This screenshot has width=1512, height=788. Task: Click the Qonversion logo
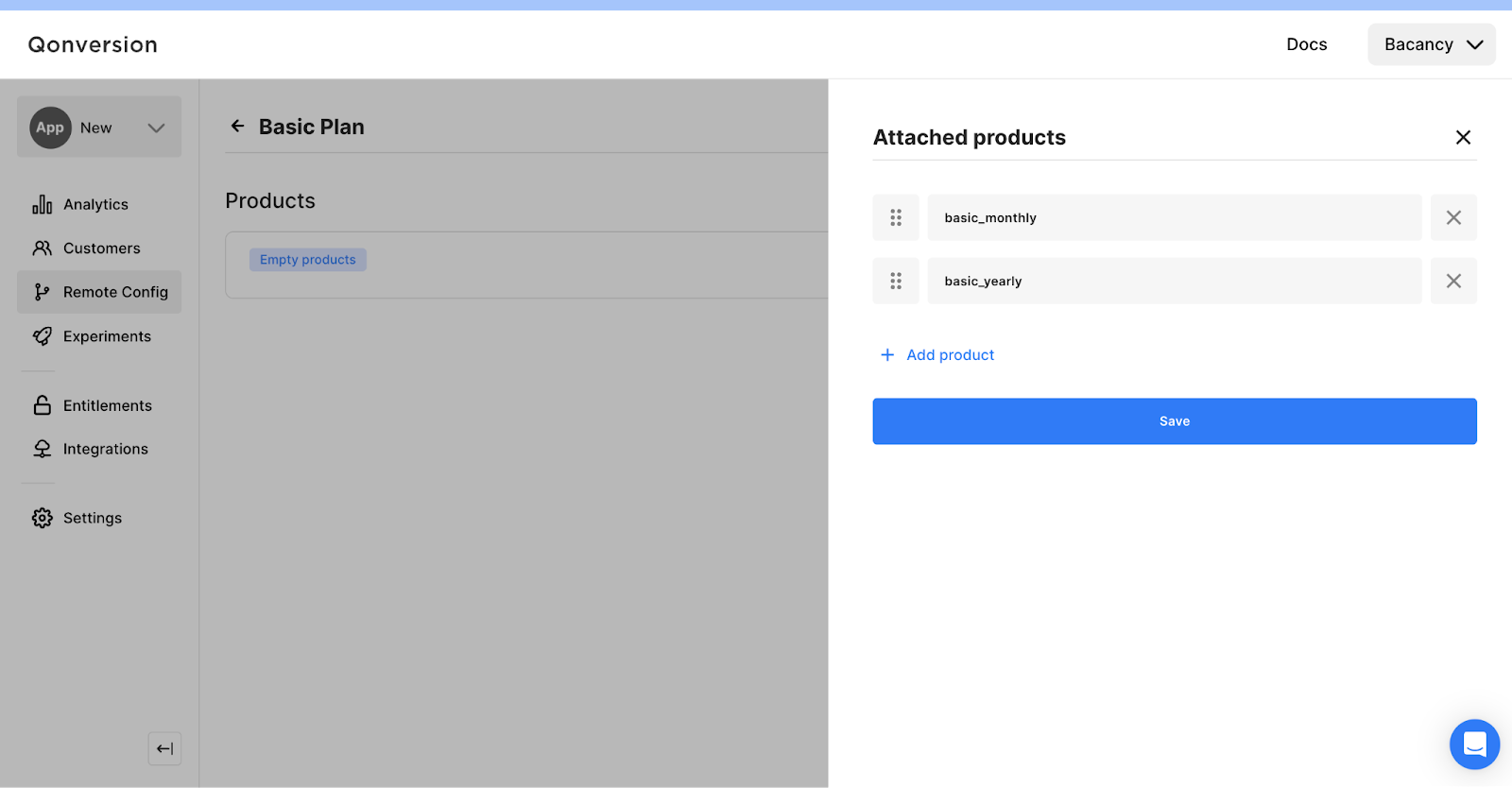[x=93, y=44]
